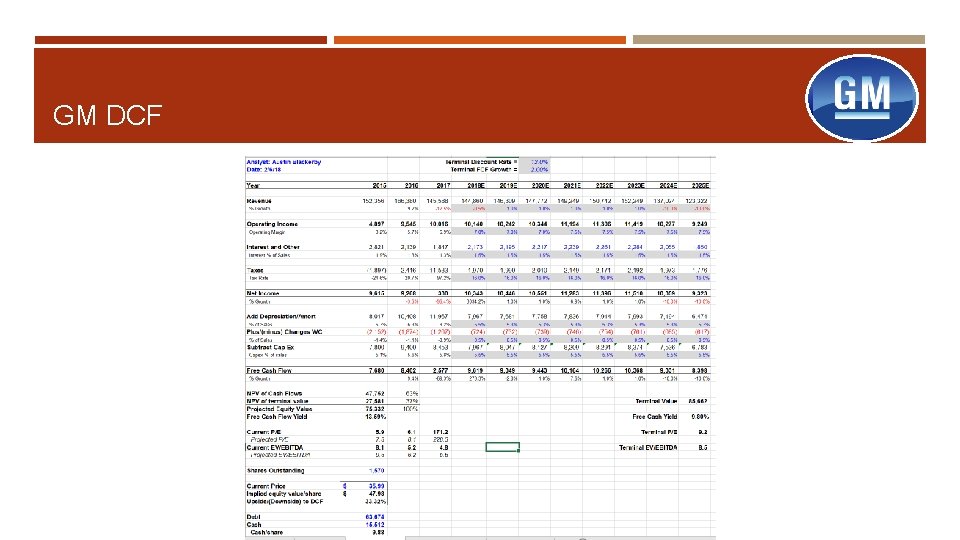
Task: Click the Terminal P/E label
Action: [659, 432]
